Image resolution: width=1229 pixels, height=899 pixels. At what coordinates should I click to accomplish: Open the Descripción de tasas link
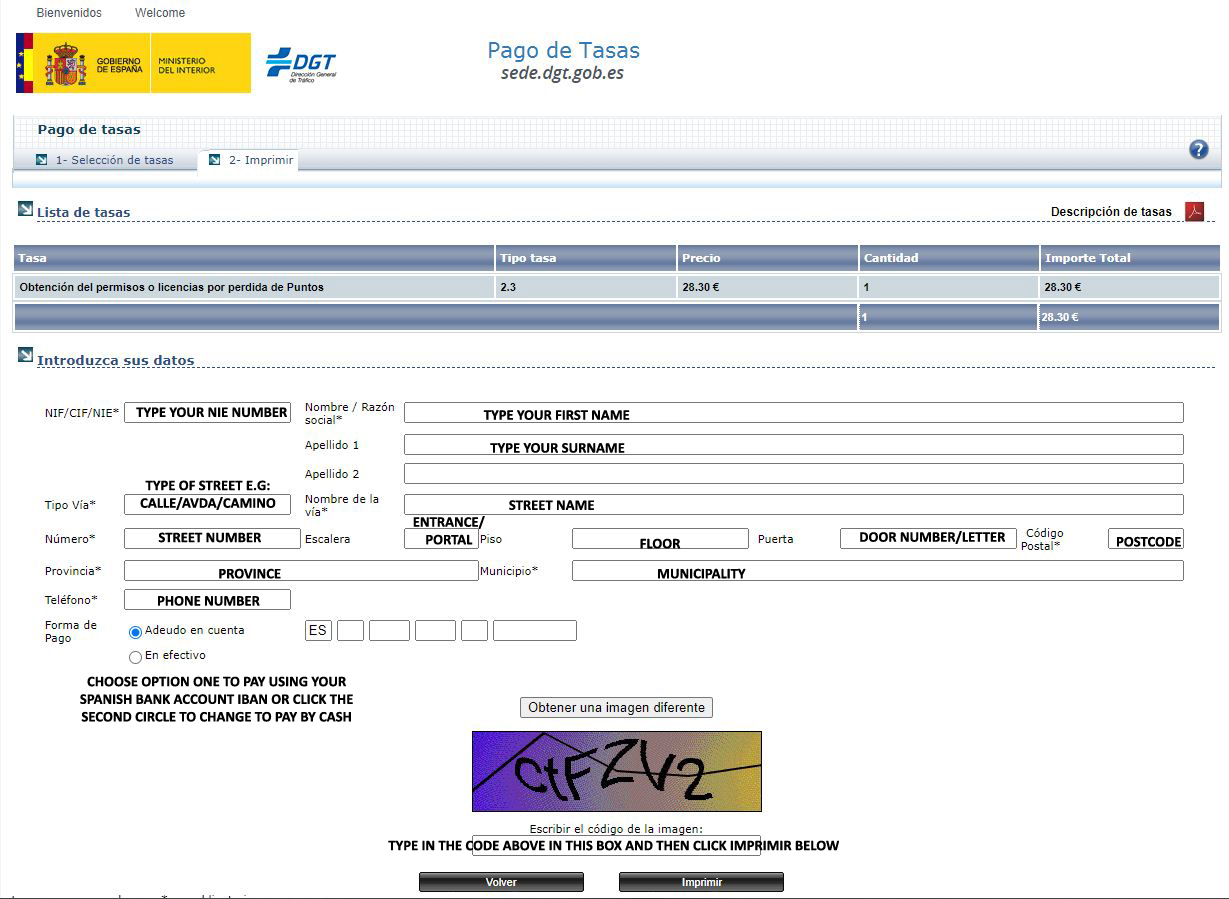click(1112, 211)
